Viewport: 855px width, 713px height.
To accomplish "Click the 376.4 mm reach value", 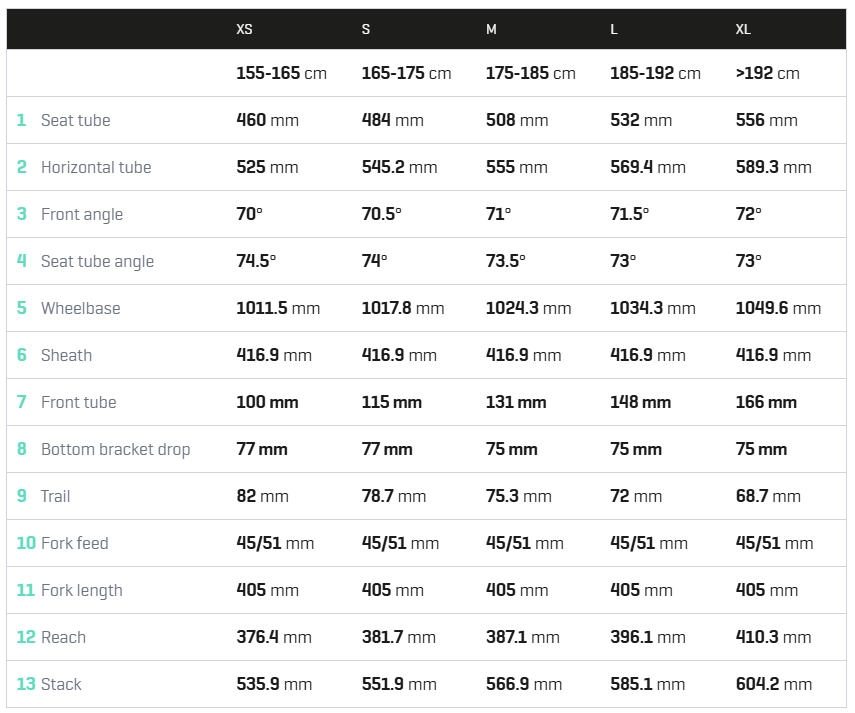I will (274, 637).
